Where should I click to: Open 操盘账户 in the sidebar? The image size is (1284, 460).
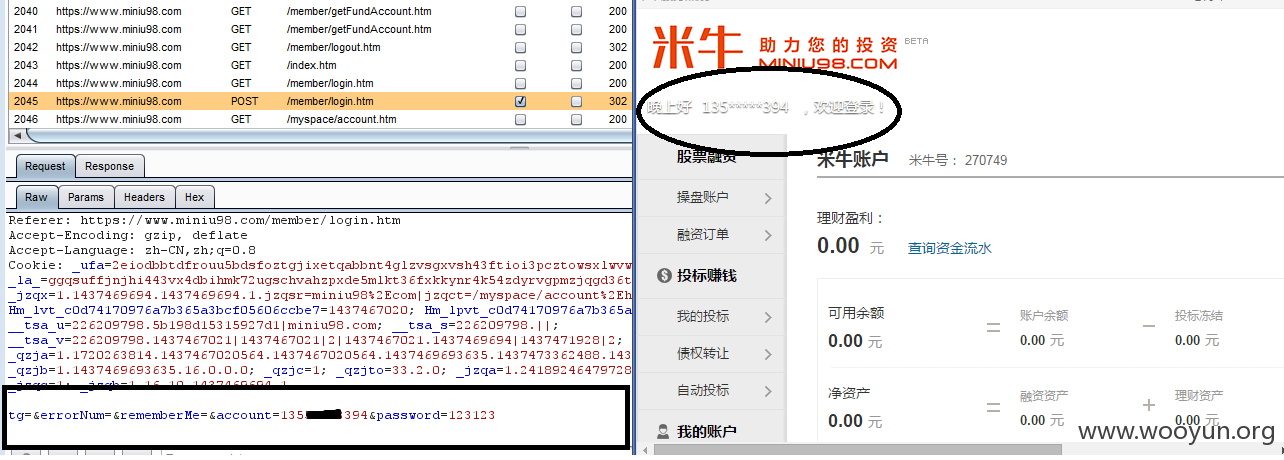coord(703,198)
